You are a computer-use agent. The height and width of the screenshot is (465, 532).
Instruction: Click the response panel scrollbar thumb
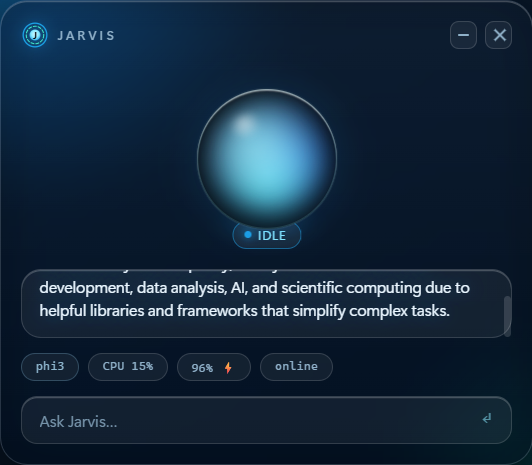(x=508, y=317)
